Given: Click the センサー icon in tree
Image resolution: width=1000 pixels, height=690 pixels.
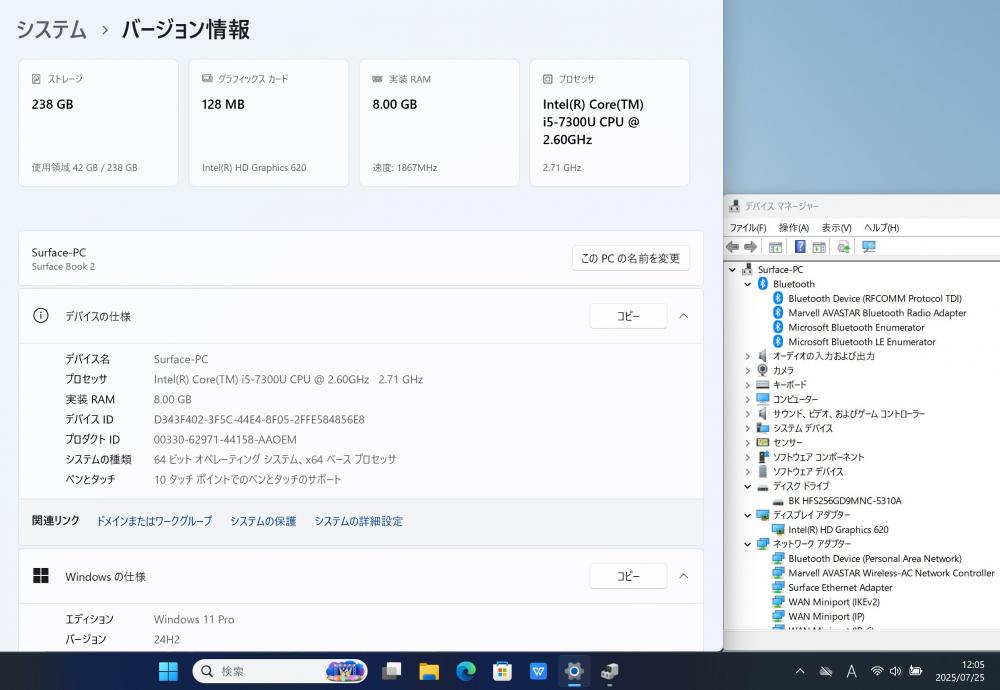Looking at the screenshot, I should click(x=763, y=442).
